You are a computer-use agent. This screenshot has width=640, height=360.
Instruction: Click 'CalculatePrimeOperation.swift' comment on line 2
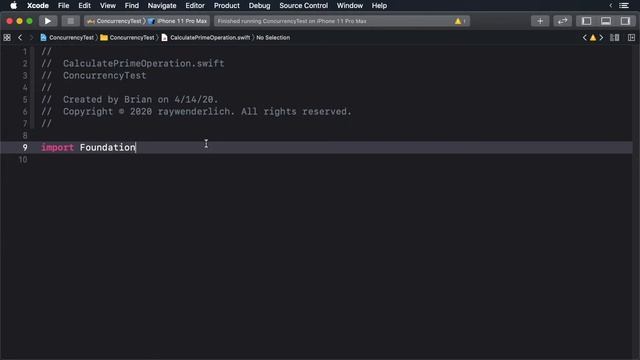(144, 64)
